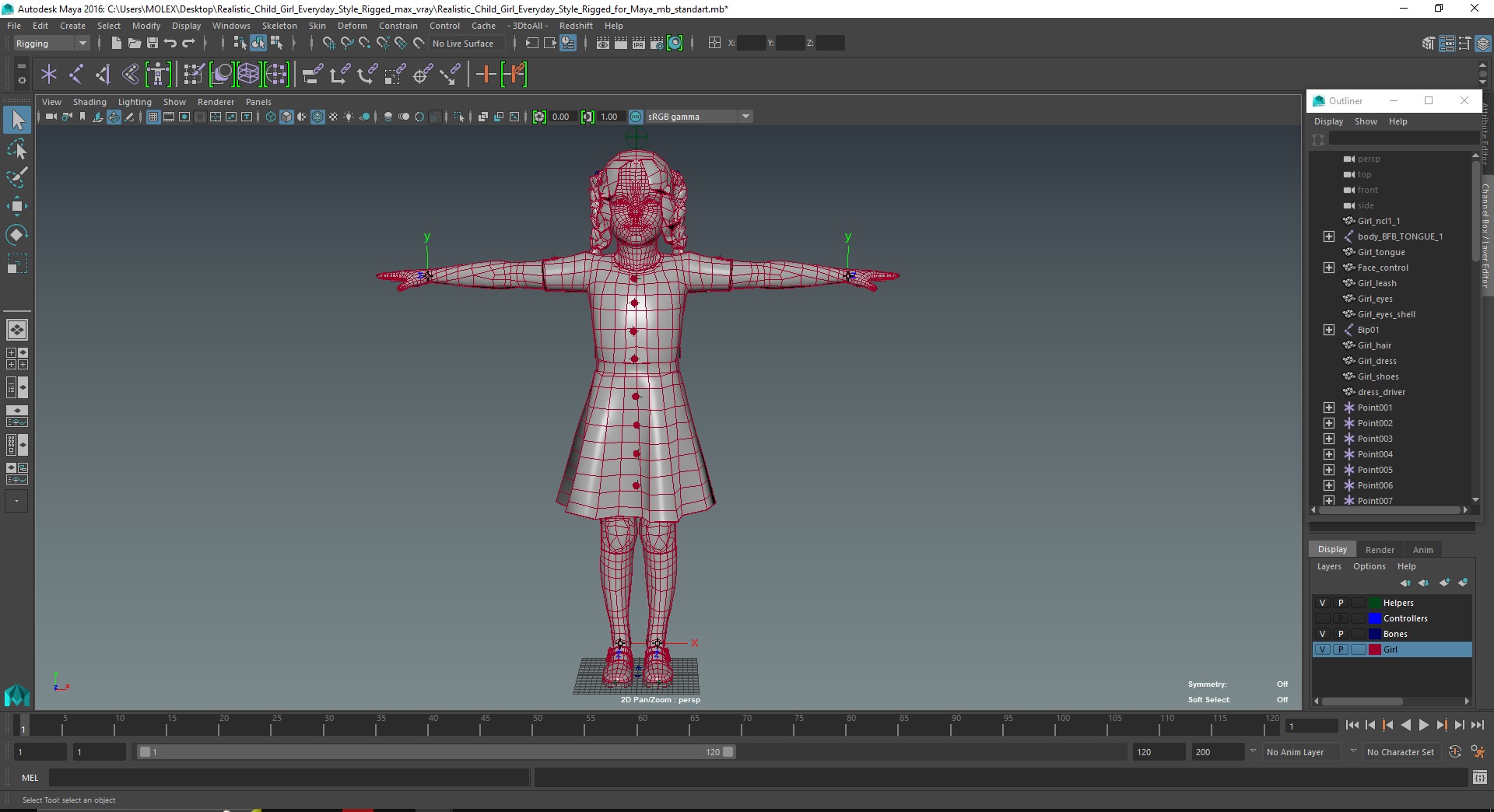
Task: Open the No Anim Layer dropdown
Action: [1303, 752]
